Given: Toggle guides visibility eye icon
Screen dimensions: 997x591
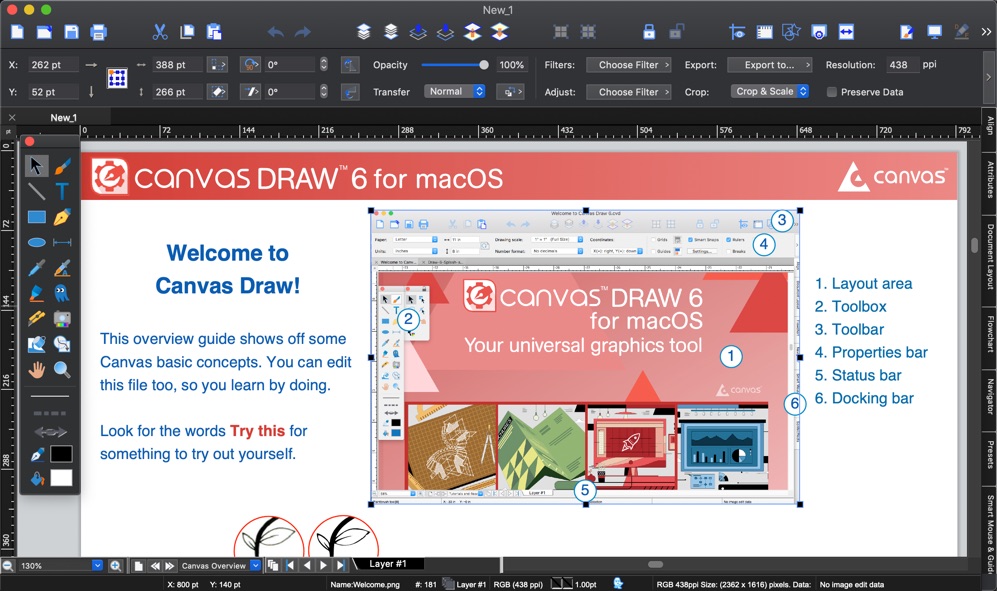Looking at the screenshot, I should point(737,32).
